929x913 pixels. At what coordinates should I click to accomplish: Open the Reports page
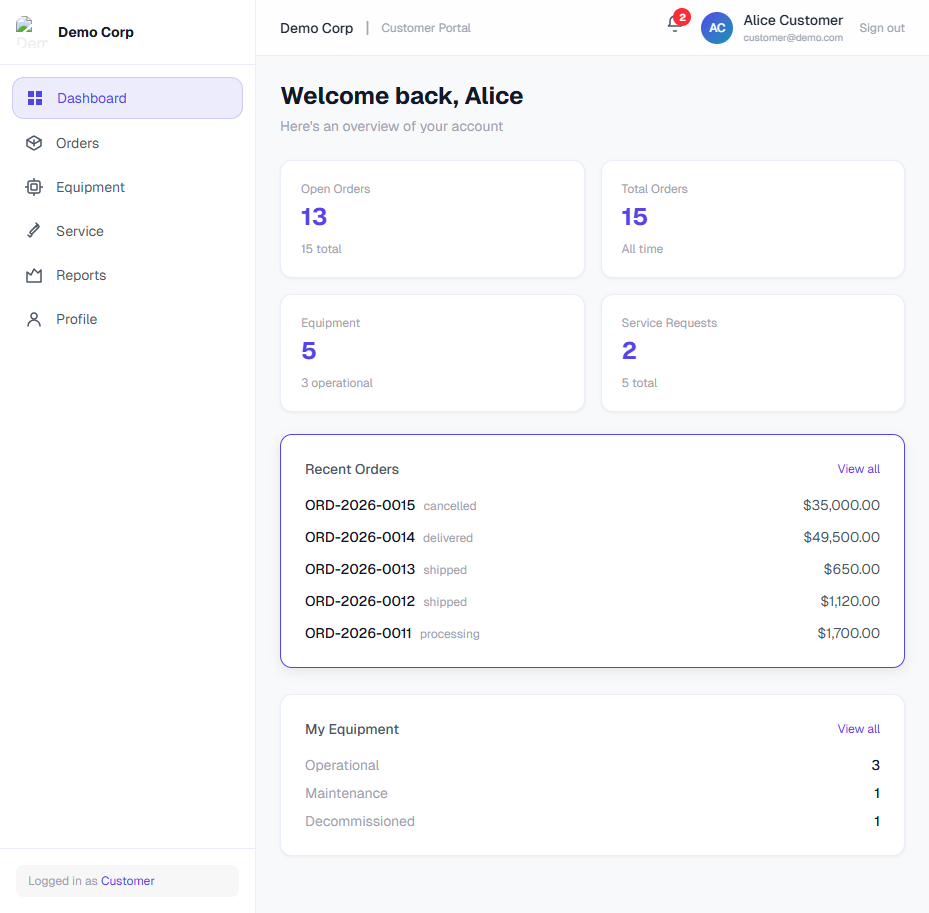(127, 275)
